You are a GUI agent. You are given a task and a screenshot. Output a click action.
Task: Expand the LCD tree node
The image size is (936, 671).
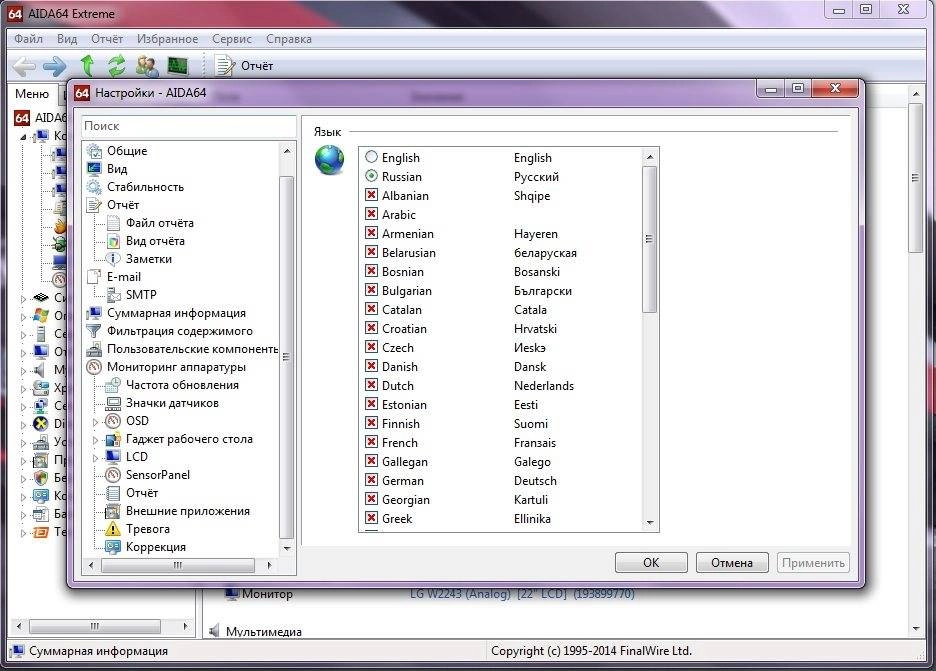pyautogui.click(x=95, y=458)
